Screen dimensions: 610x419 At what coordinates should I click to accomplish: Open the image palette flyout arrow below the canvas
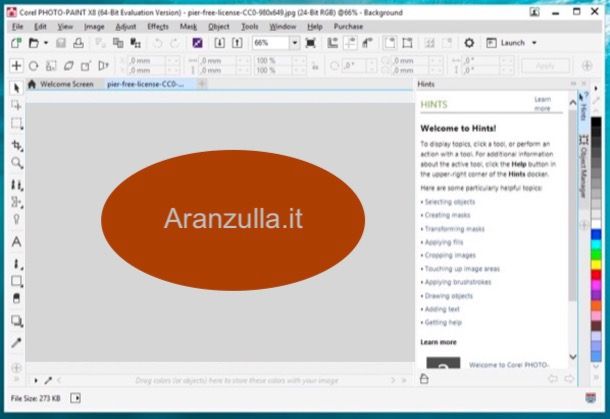35,380
